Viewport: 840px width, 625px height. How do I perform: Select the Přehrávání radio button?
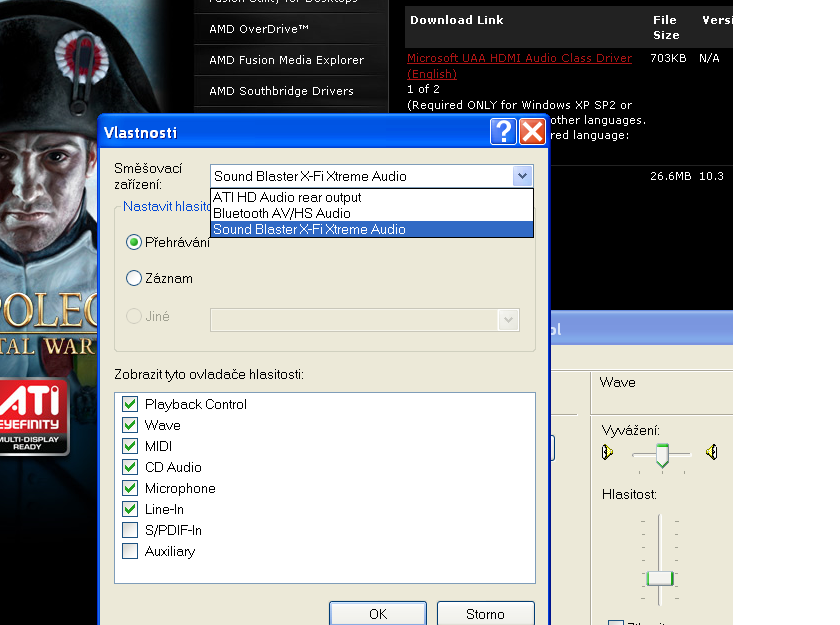click(134, 242)
